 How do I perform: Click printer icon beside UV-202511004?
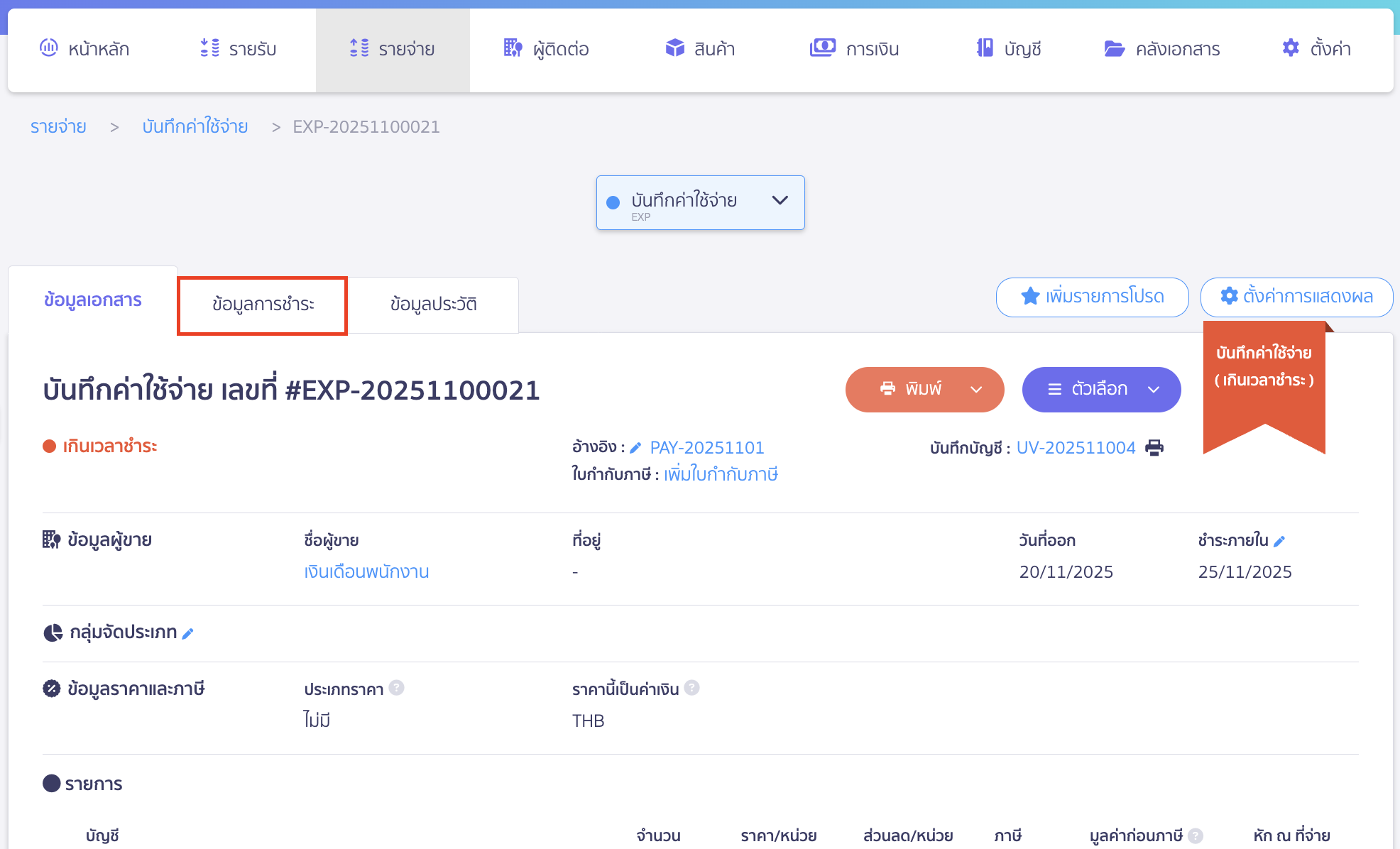point(1154,448)
